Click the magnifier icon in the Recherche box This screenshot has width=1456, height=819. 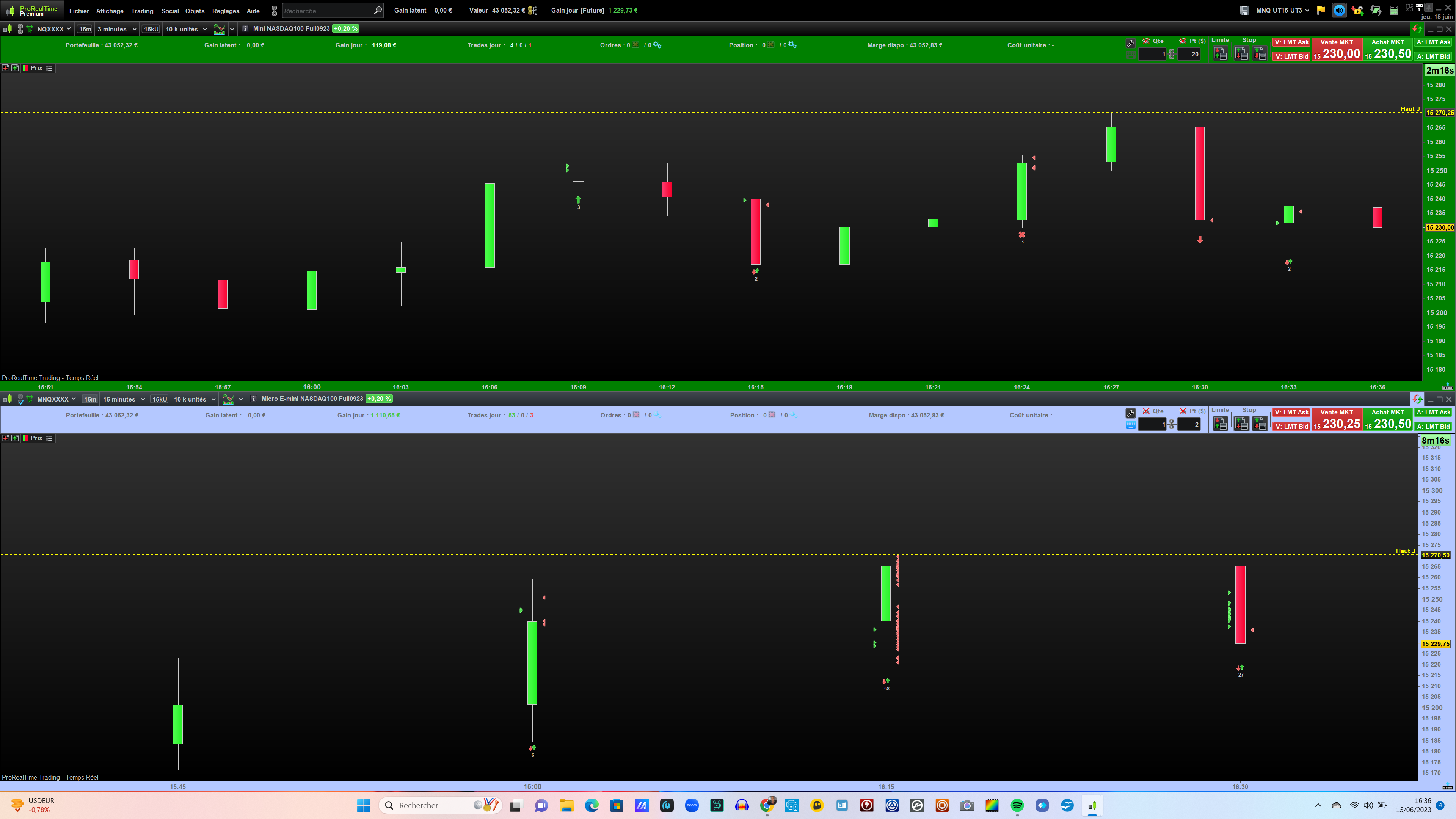[378, 11]
